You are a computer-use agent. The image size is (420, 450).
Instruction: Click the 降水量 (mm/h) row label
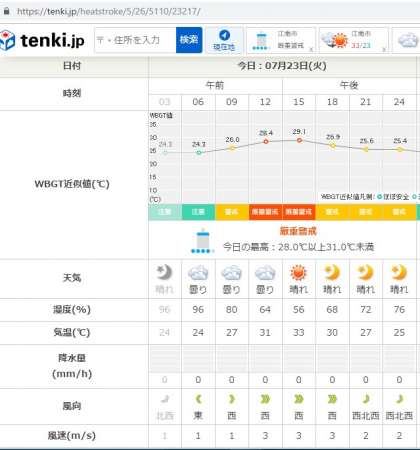point(72,366)
